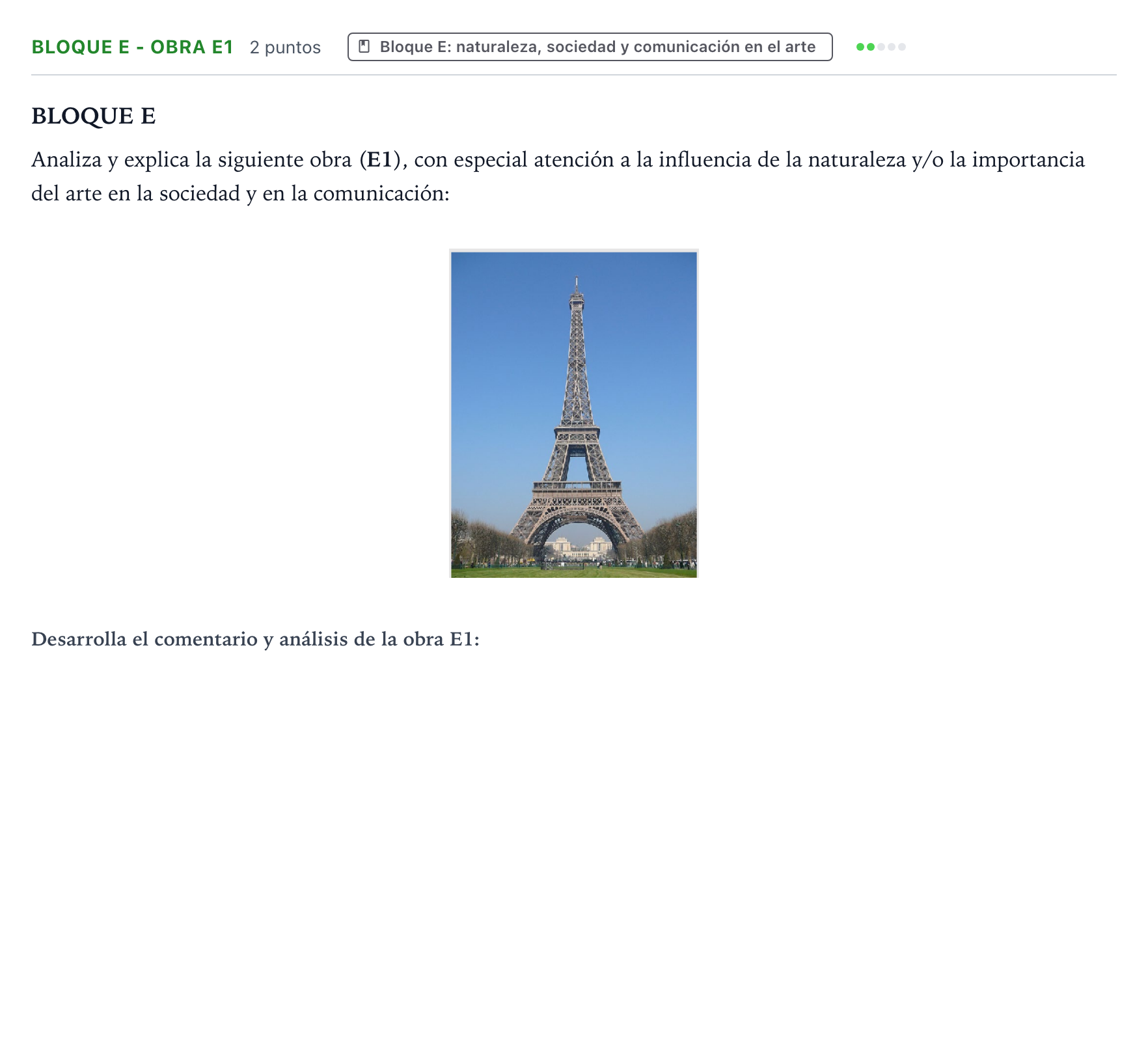Image resolution: width=1148 pixels, height=1062 pixels.
Task: Click the 'Analiza y explica la siguiente obra' paragraph
Action: coord(558,176)
